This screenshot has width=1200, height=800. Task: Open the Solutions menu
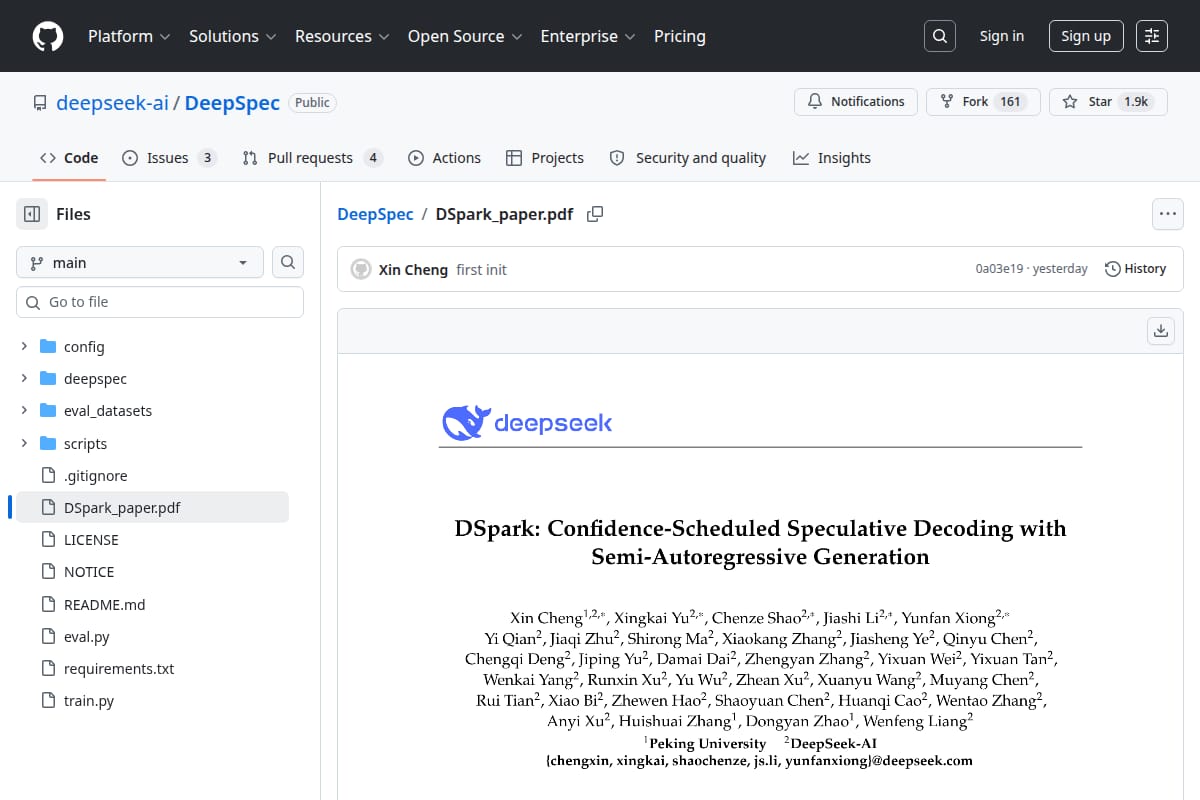[232, 36]
